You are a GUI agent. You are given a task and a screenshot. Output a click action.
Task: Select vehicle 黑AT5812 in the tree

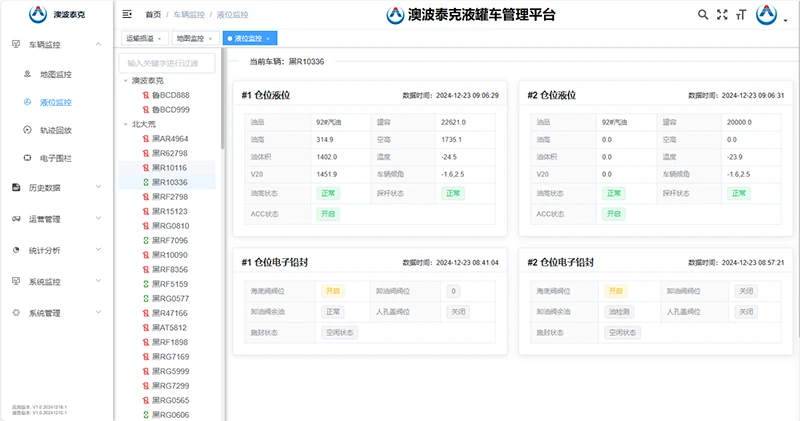click(x=169, y=328)
